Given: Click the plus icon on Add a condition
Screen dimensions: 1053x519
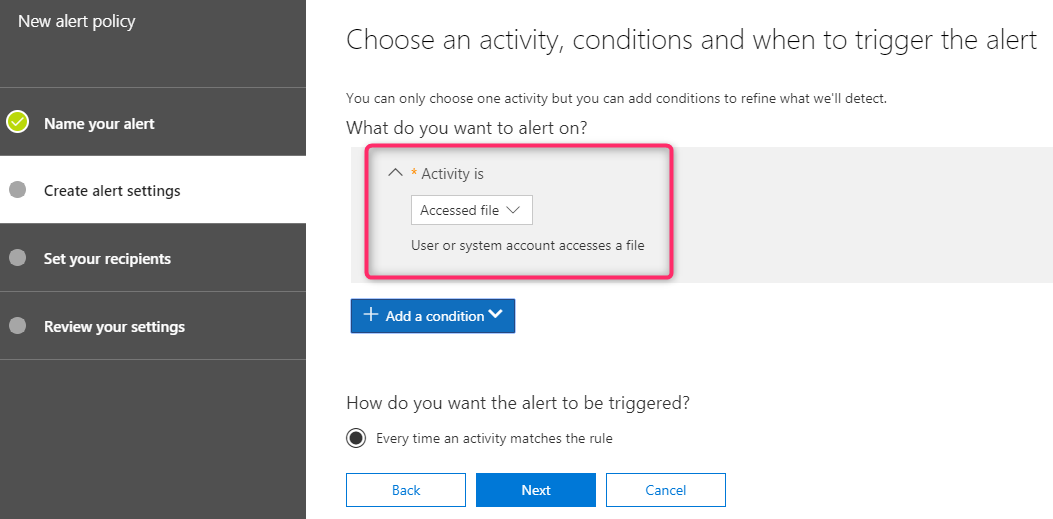Looking at the screenshot, I should click(x=370, y=315).
